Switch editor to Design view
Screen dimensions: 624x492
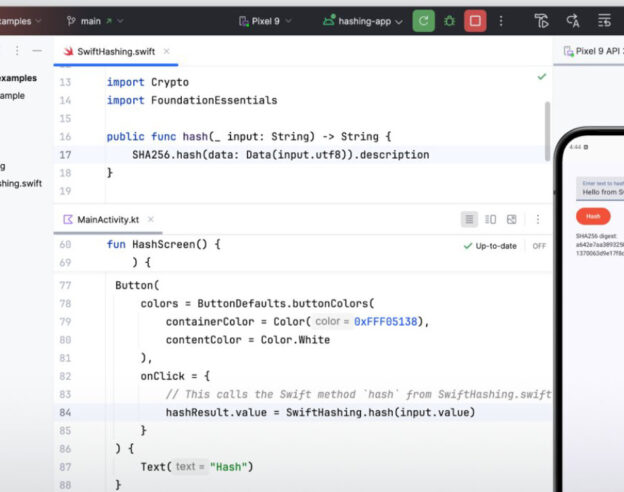tap(511, 219)
